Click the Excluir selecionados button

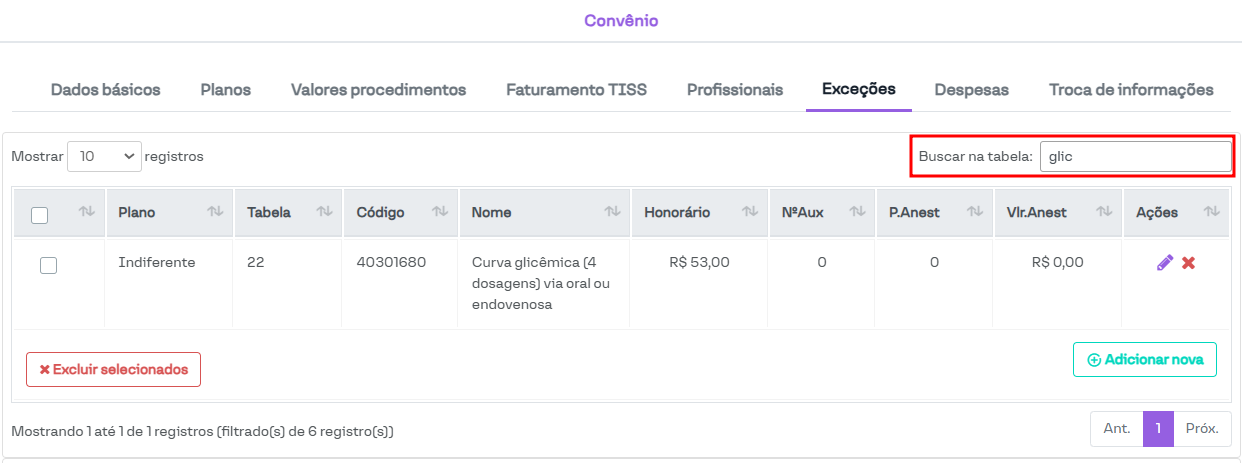coord(113,369)
